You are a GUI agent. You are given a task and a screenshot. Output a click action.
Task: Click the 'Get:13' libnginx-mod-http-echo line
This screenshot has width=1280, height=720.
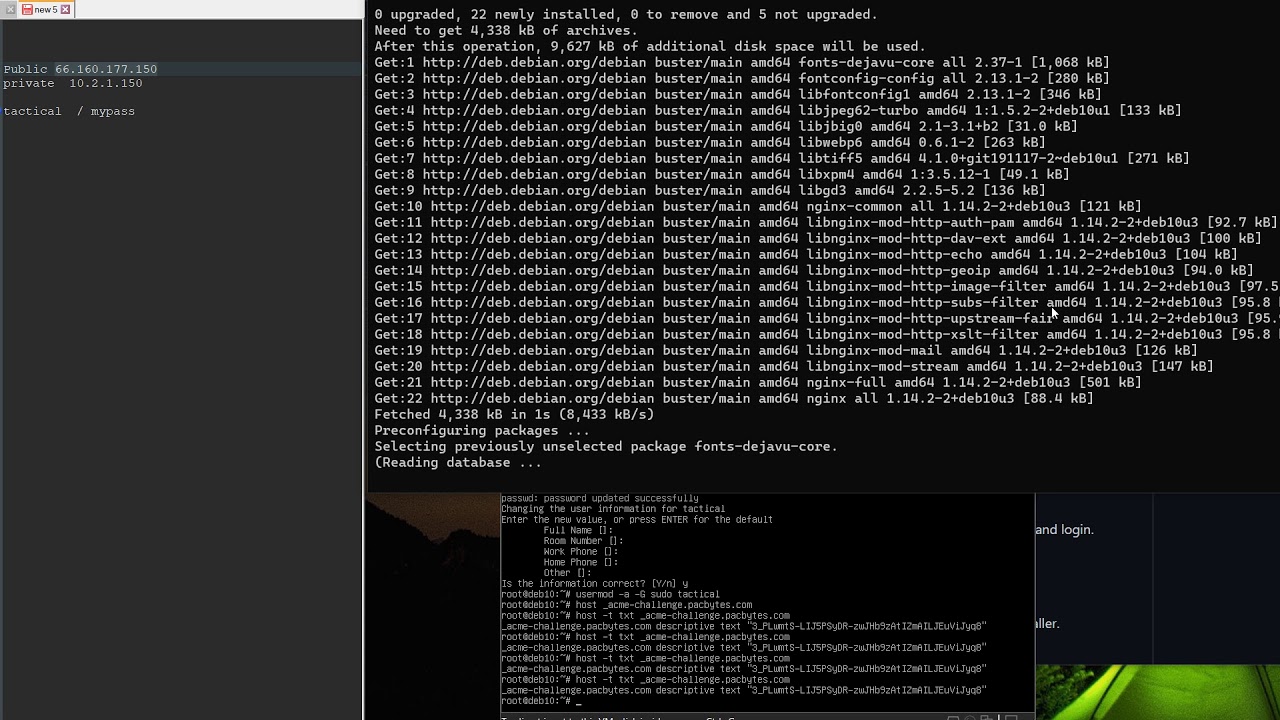(x=806, y=254)
